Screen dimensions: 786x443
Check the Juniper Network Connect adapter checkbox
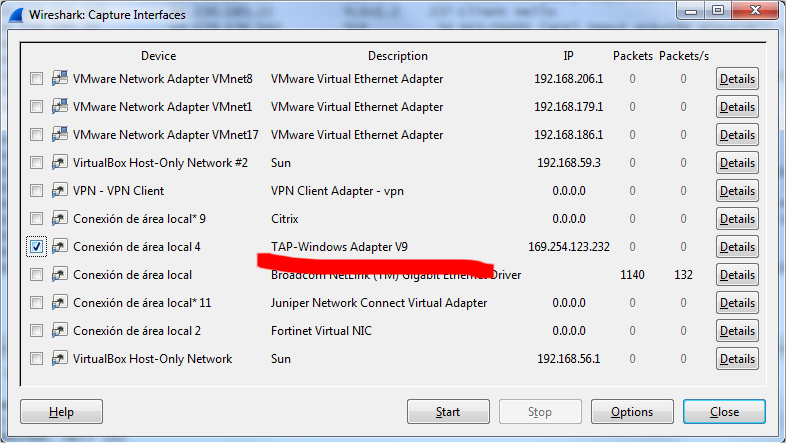[36, 303]
